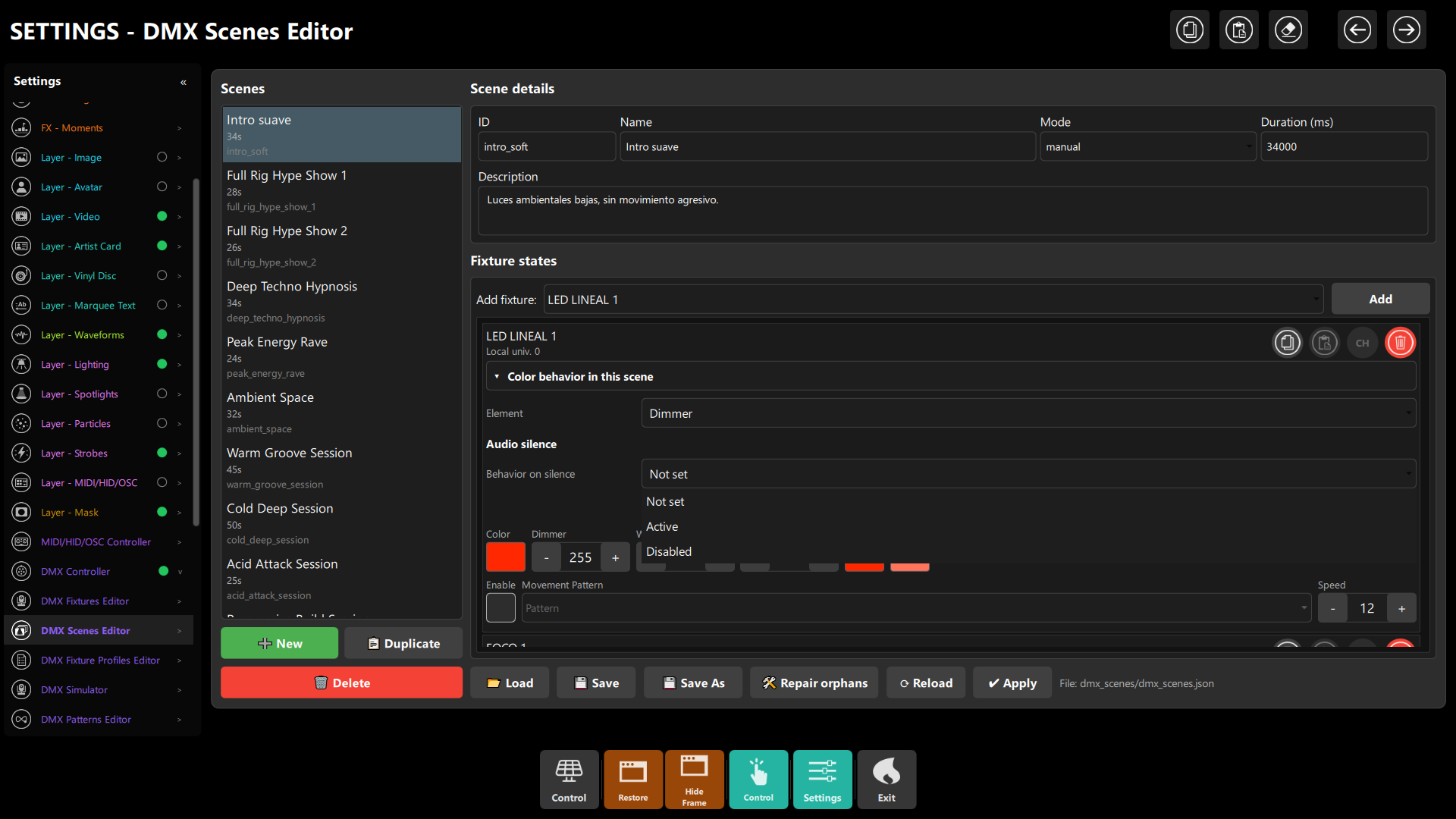Check the movement pattern Enable checkbox
The width and height of the screenshot is (1456, 819).
click(500, 608)
